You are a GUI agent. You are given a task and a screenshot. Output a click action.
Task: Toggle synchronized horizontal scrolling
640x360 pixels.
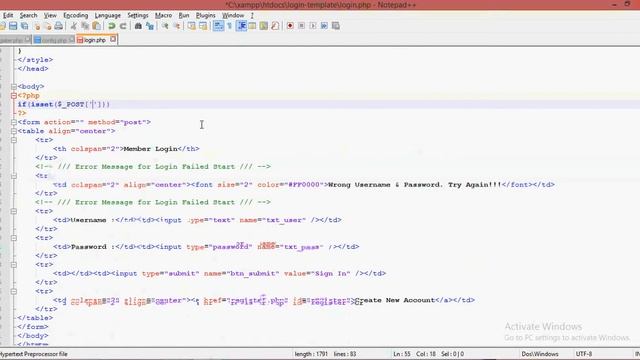pos(203,26)
